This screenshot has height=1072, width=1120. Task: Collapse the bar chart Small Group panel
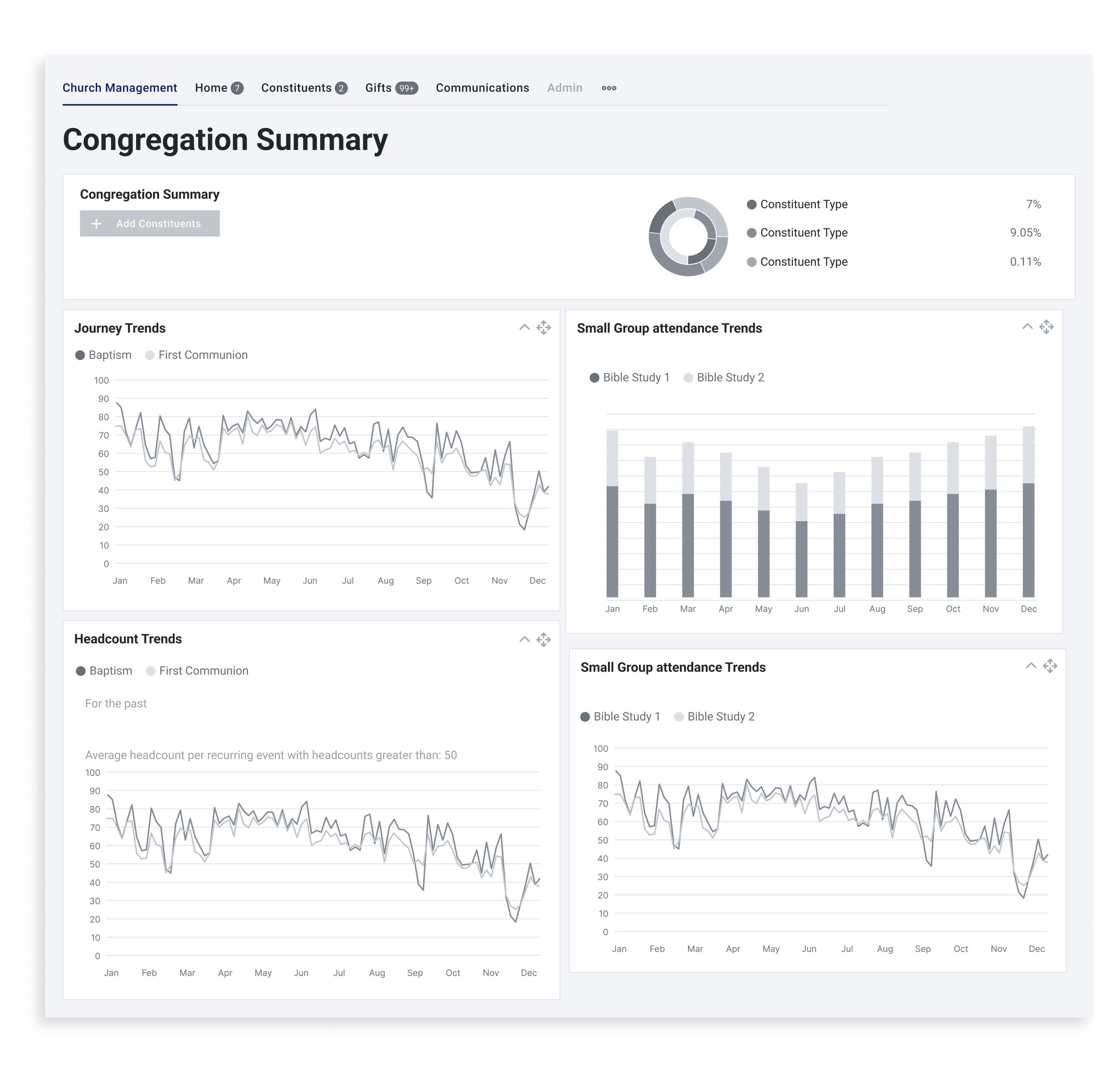(x=1027, y=327)
